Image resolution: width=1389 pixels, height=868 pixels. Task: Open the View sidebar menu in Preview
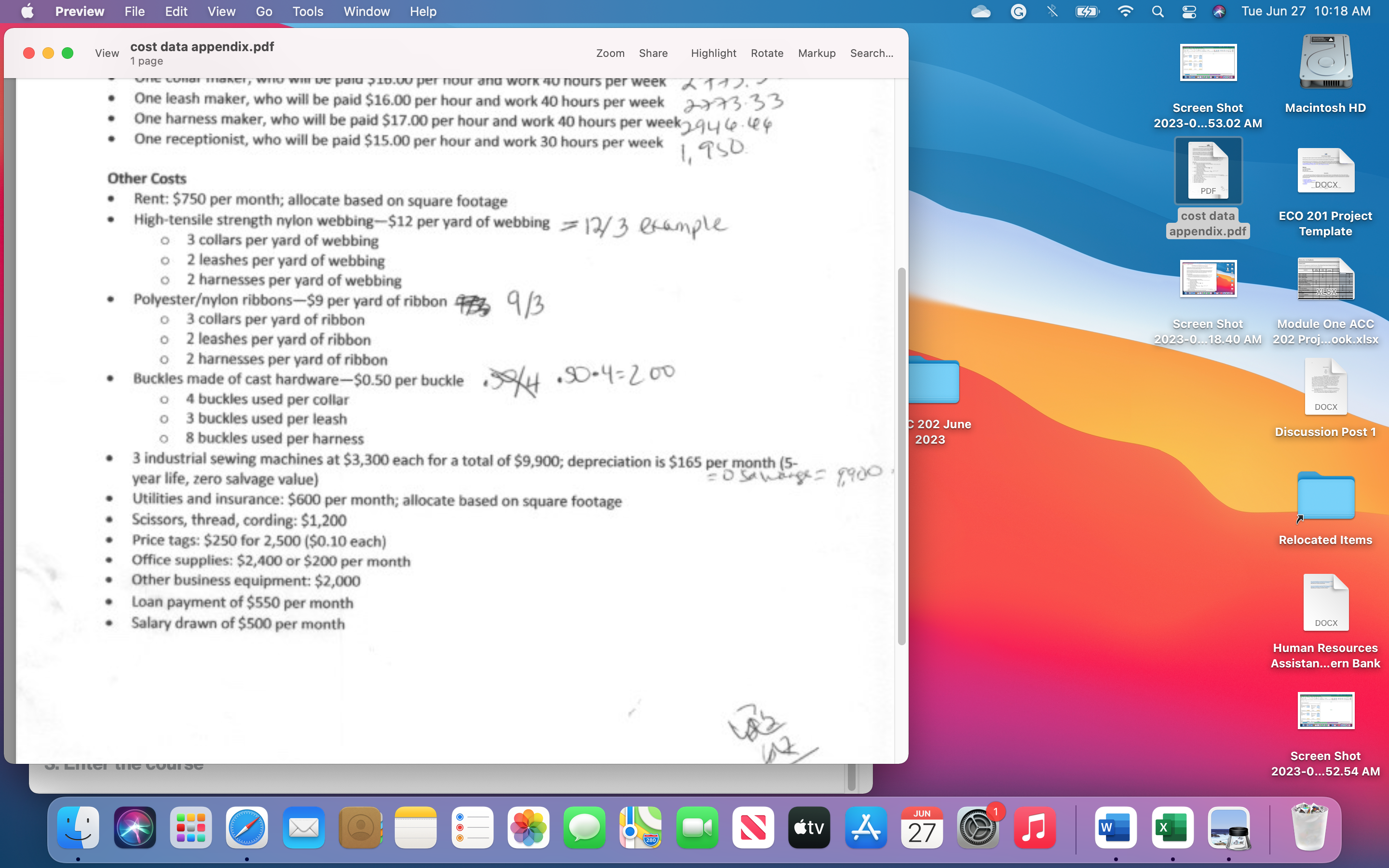point(107,53)
